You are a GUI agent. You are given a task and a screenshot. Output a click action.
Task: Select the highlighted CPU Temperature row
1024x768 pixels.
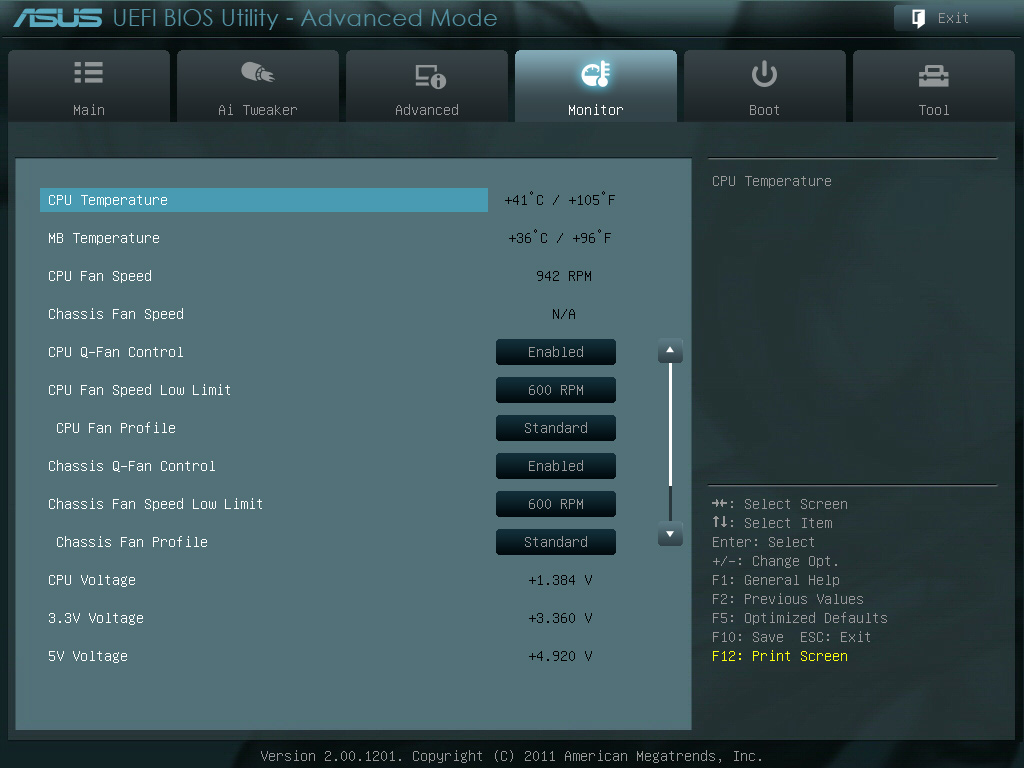[x=264, y=200]
